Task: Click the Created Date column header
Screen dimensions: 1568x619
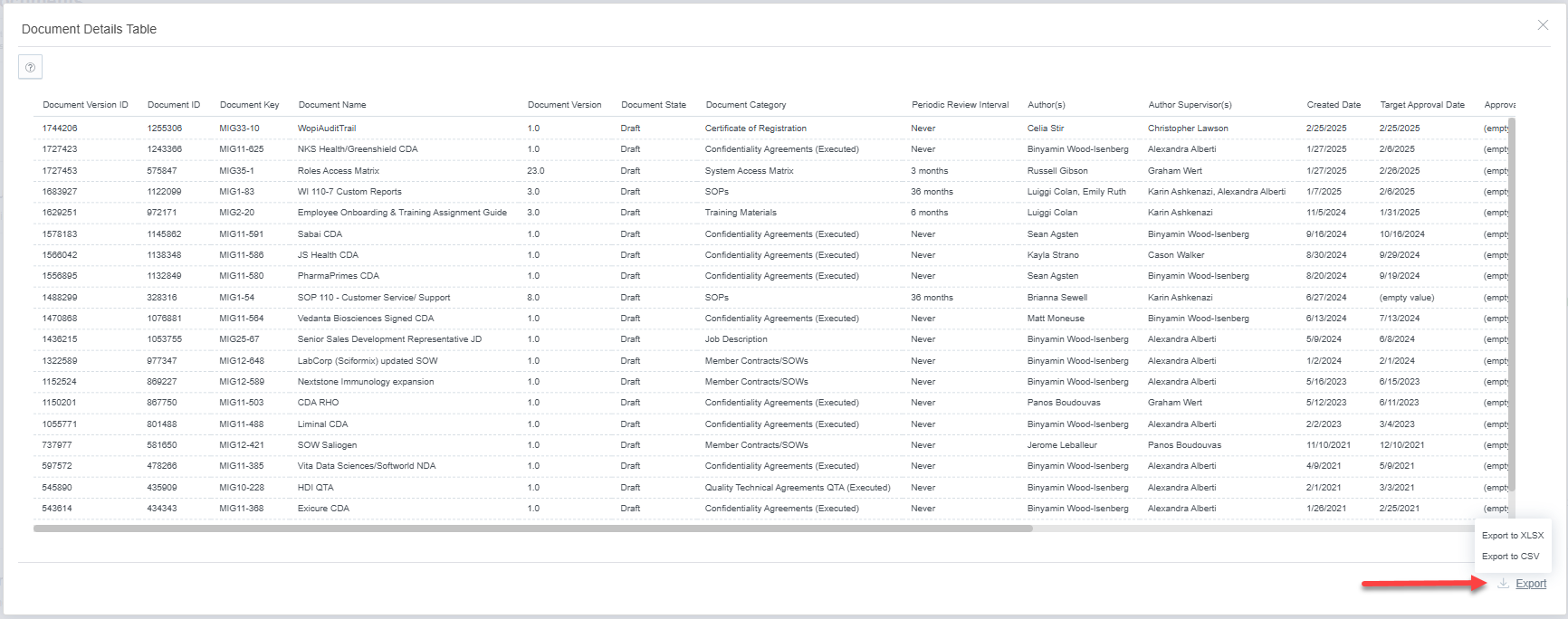Action: coord(1334,105)
